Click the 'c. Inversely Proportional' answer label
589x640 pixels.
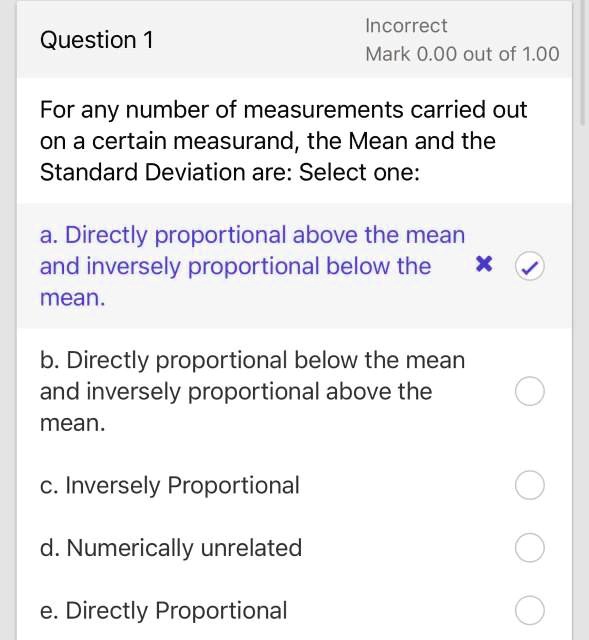[170, 486]
